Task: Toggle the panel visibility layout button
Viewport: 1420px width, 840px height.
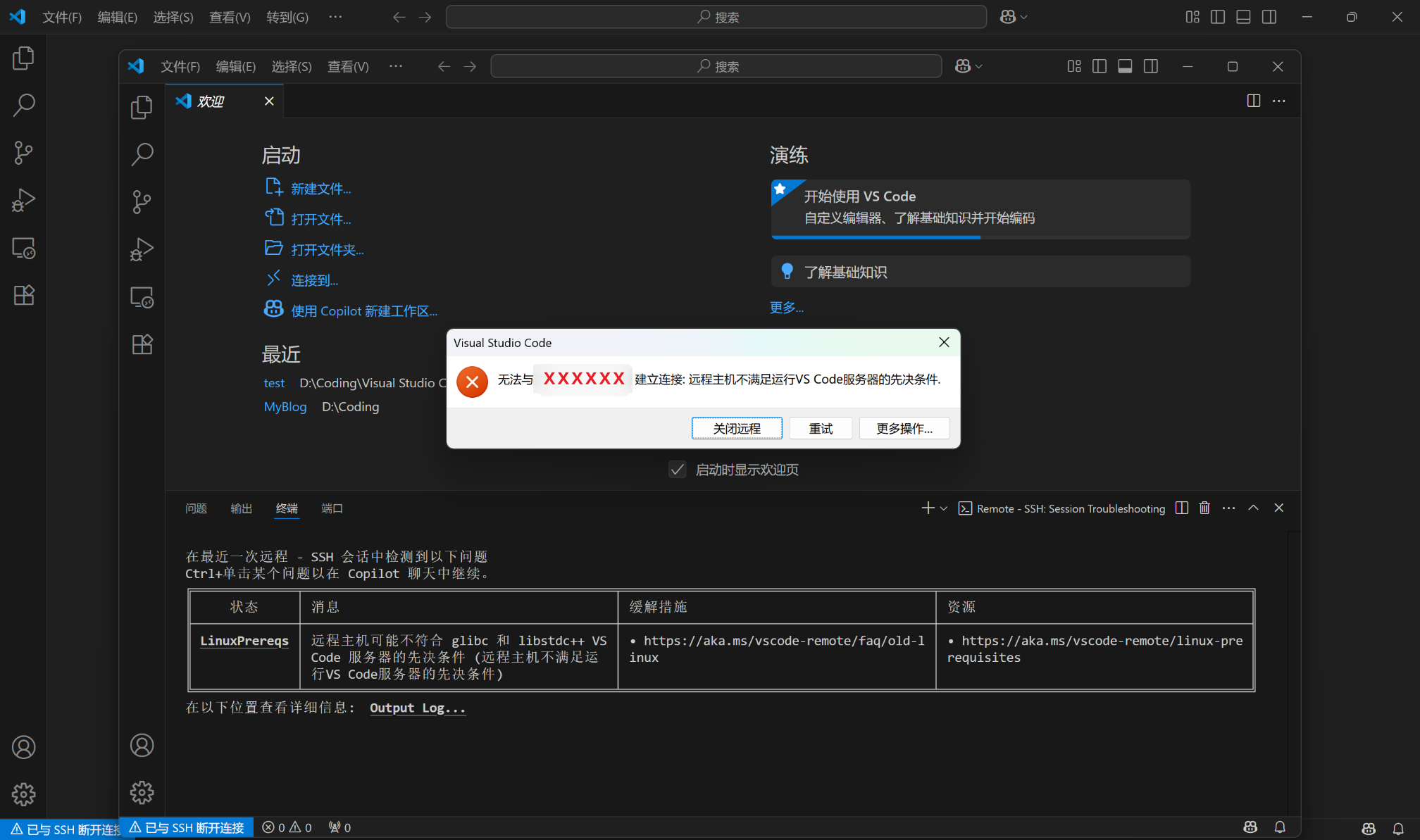Action: (x=1125, y=66)
